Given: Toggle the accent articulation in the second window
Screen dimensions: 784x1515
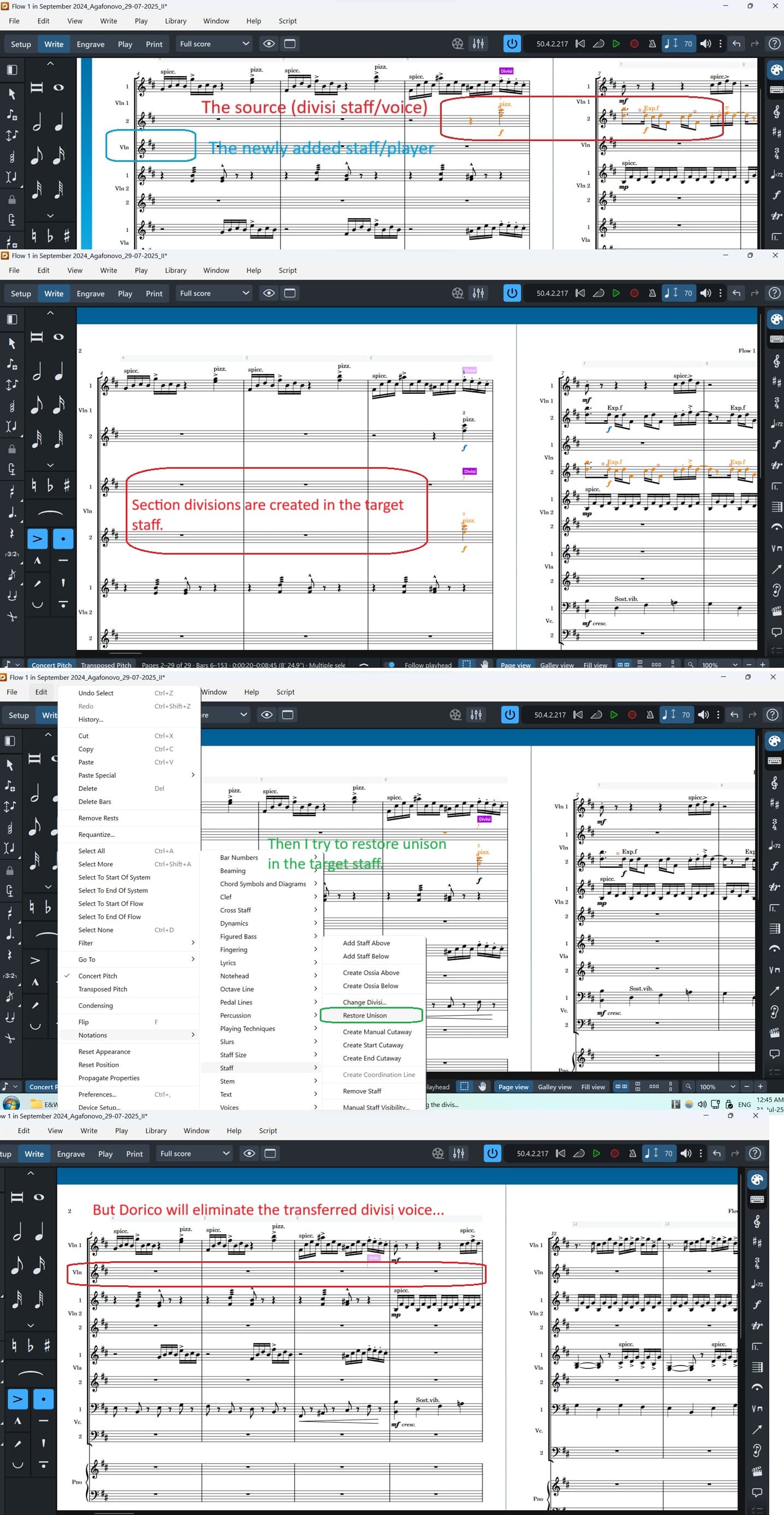Looking at the screenshot, I should point(37,539).
